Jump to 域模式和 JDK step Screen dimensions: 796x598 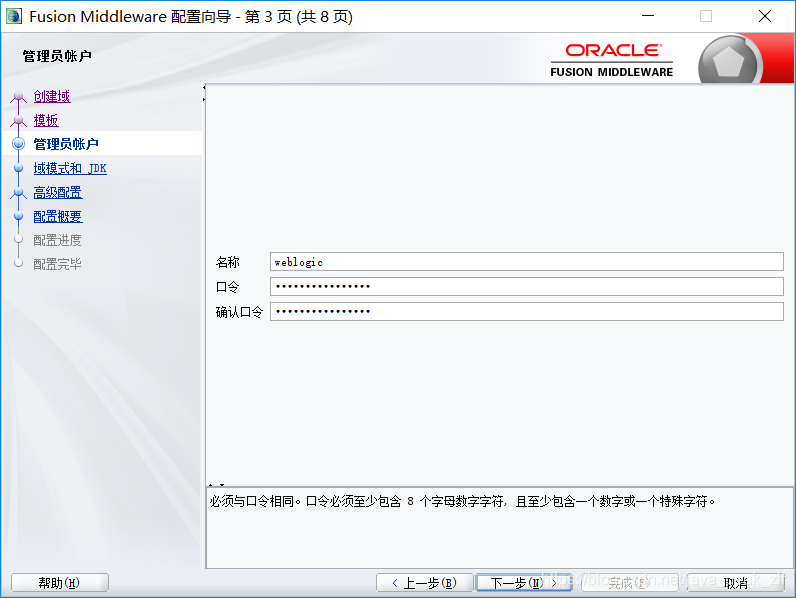[x=70, y=168]
